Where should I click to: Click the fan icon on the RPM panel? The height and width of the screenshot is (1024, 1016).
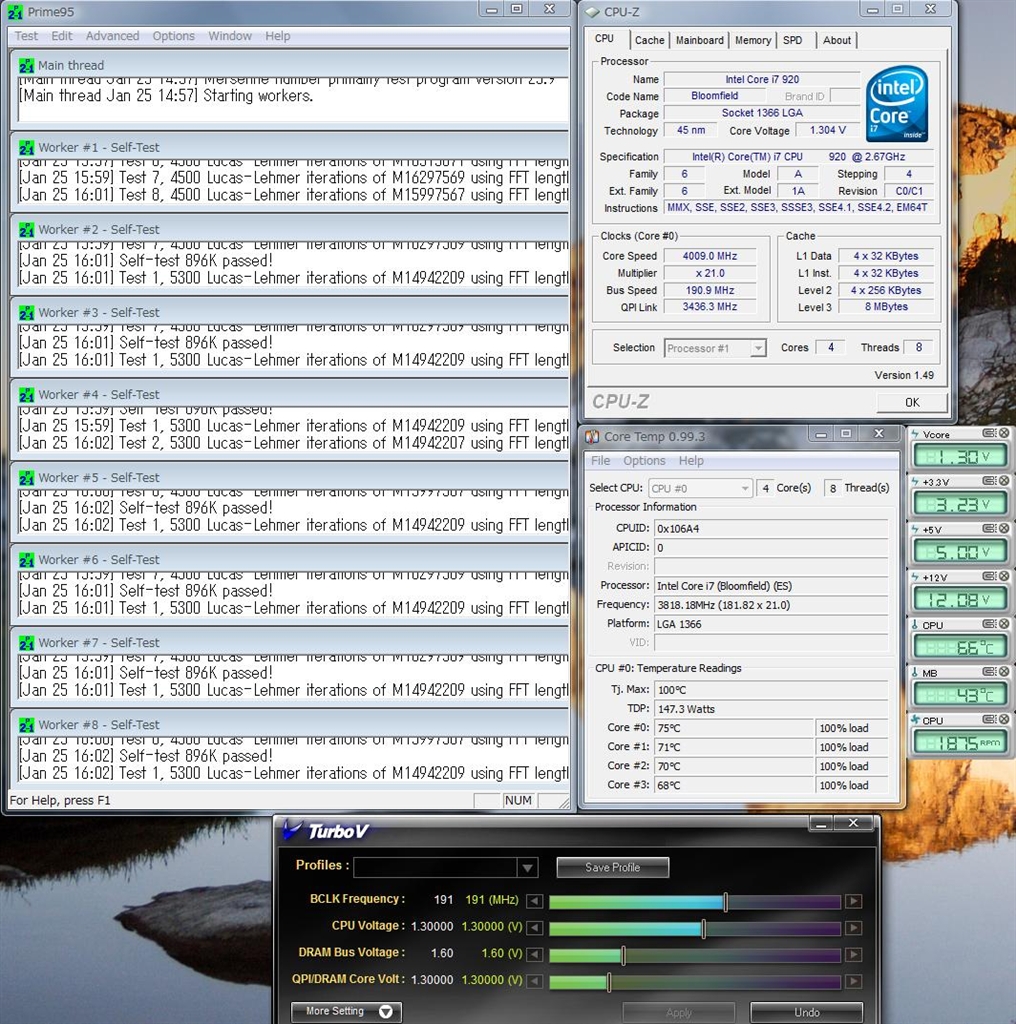click(x=915, y=720)
